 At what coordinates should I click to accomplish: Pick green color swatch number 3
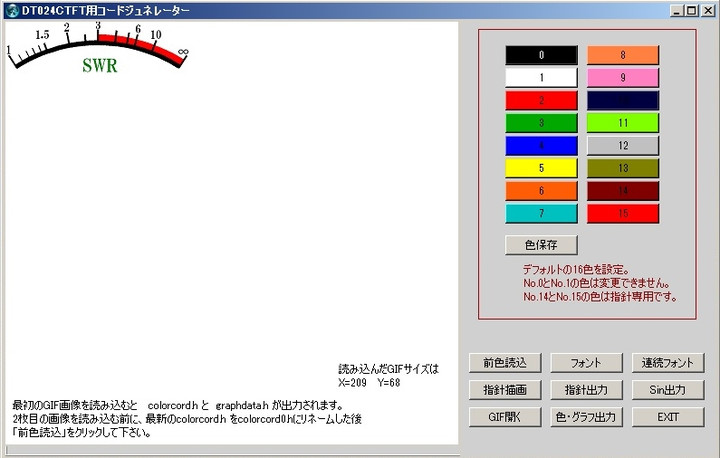541,123
